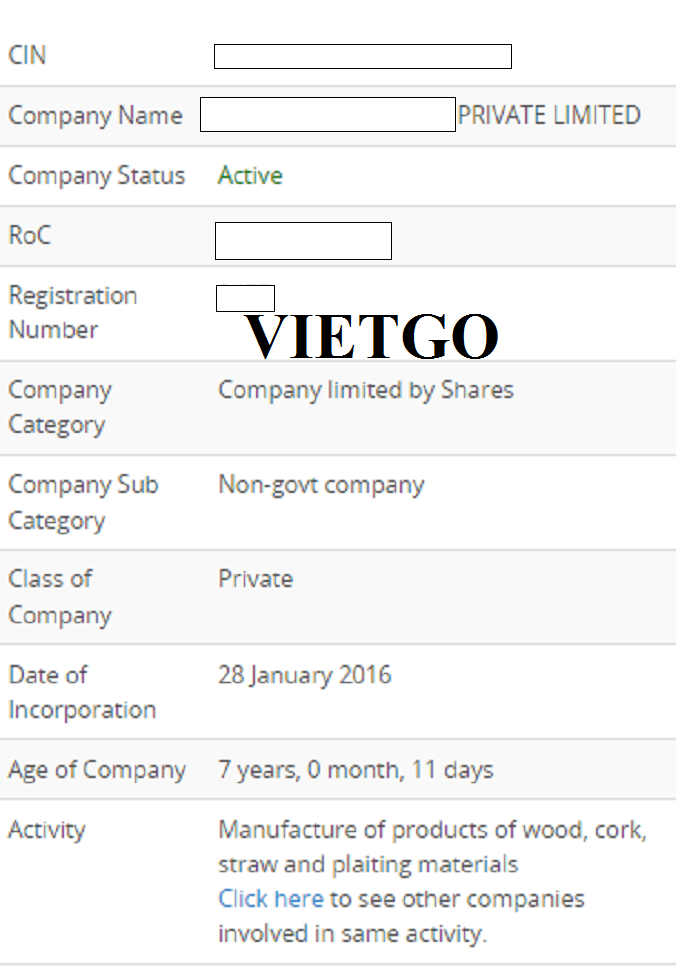Click the Company Status label

(97, 176)
